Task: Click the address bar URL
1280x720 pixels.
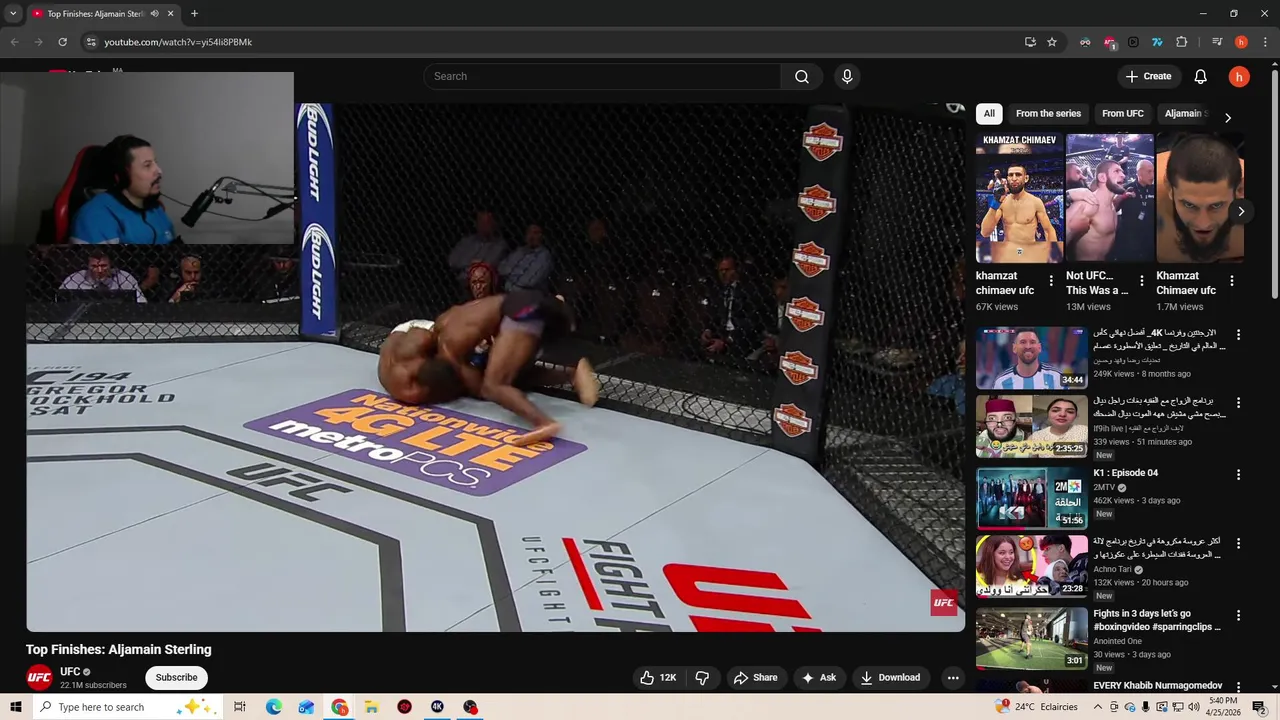Action: click(178, 42)
